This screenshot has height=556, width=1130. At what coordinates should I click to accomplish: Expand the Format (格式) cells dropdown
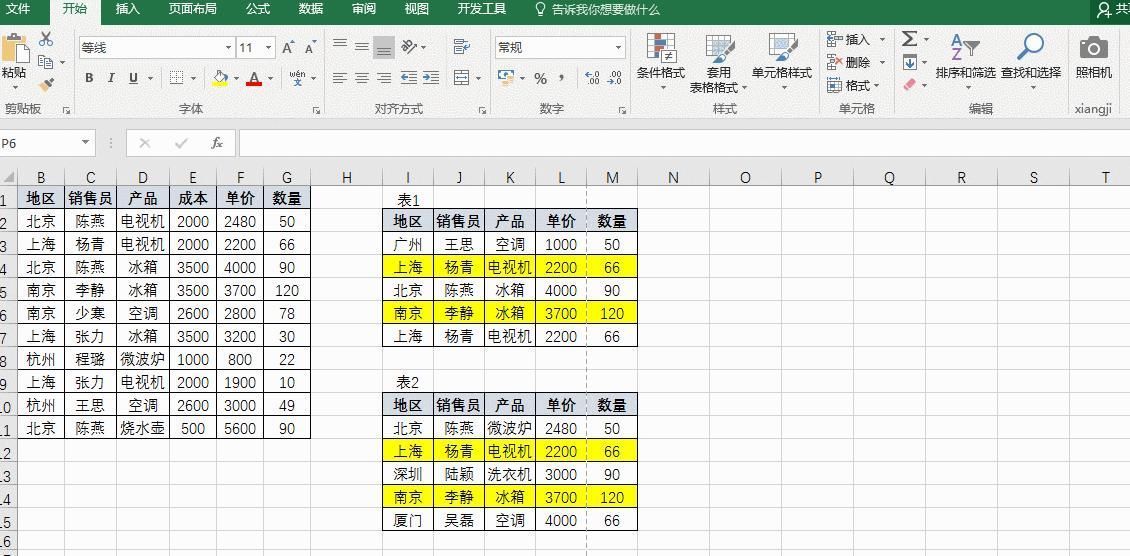(876, 86)
